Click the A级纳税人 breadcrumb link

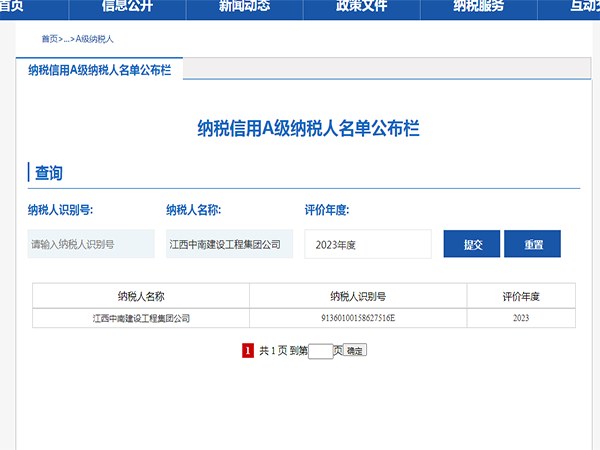tap(95, 39)
